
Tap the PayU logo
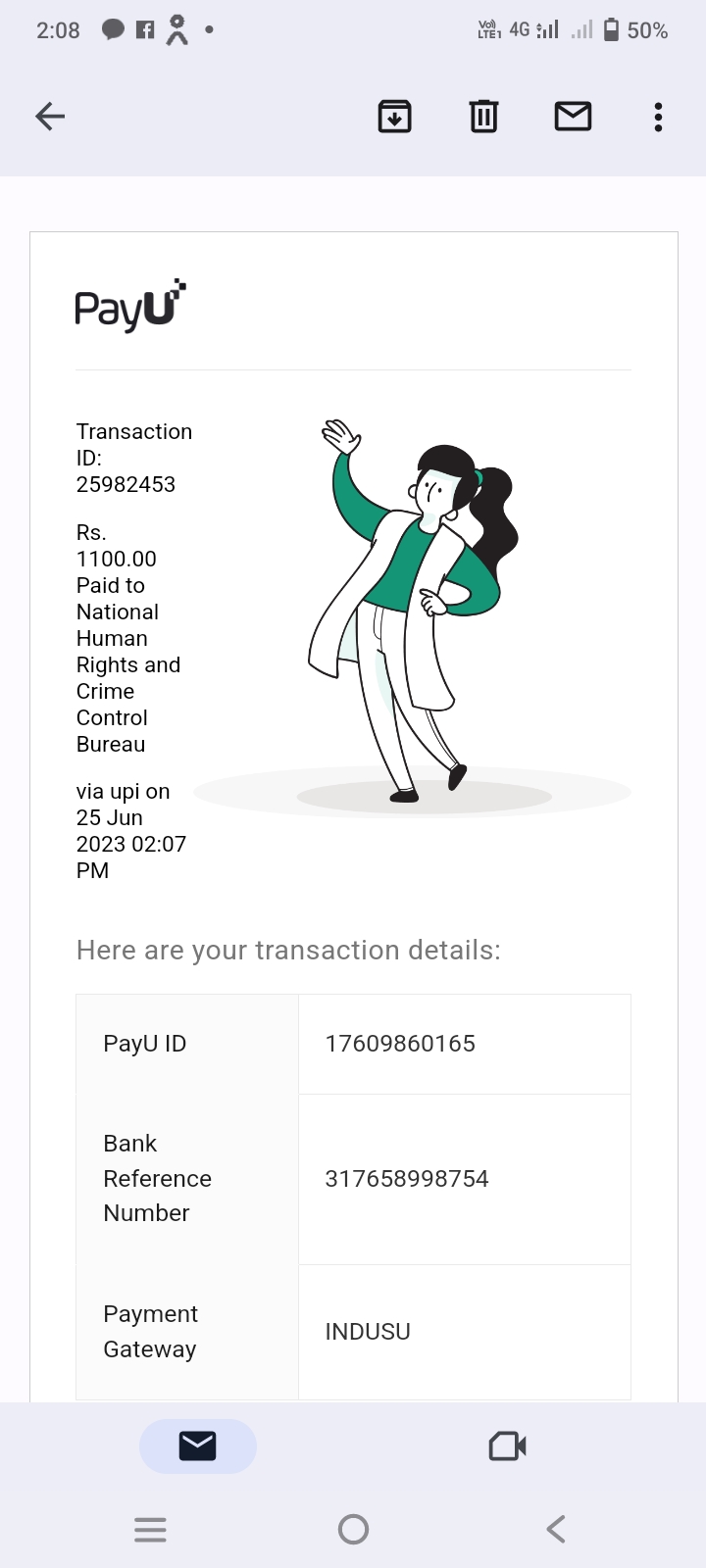click(130, 306)
